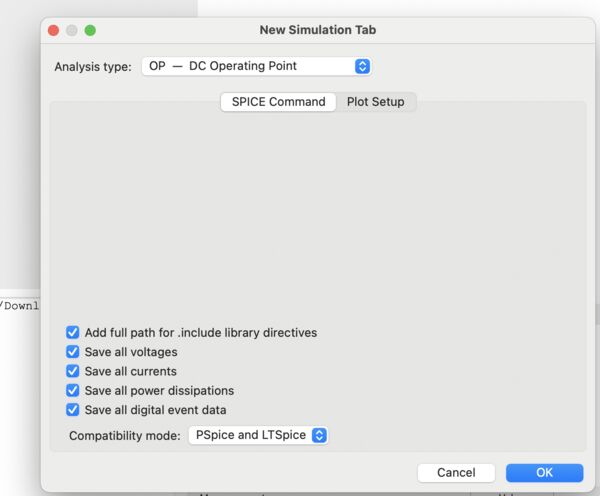Viewport: 600px width, 496px height.
Task: Click the empty SPICE command panel area
Action: (318, 210)
